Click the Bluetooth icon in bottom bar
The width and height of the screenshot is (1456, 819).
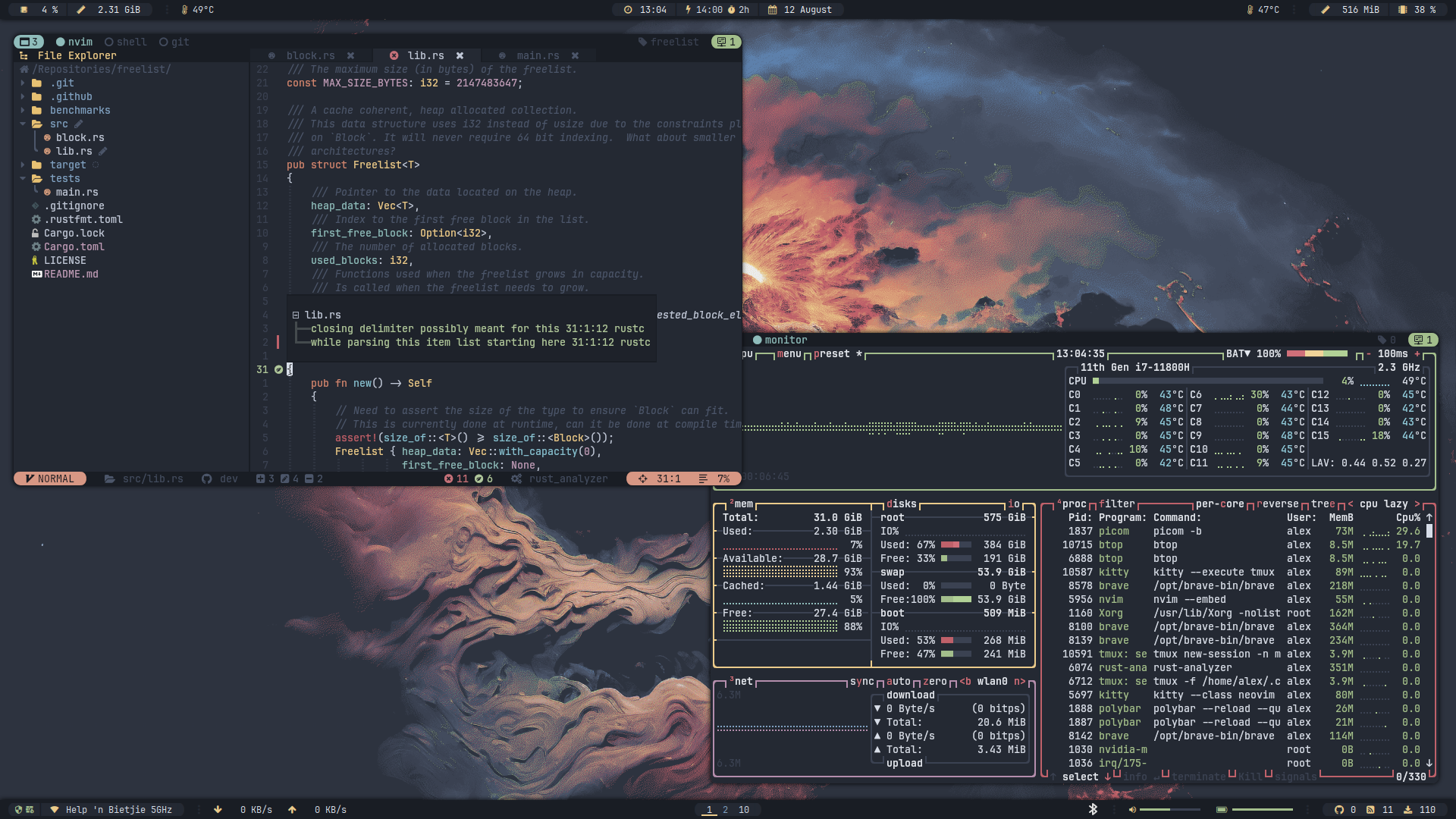pyautogui.click(x=1093, y=809)
